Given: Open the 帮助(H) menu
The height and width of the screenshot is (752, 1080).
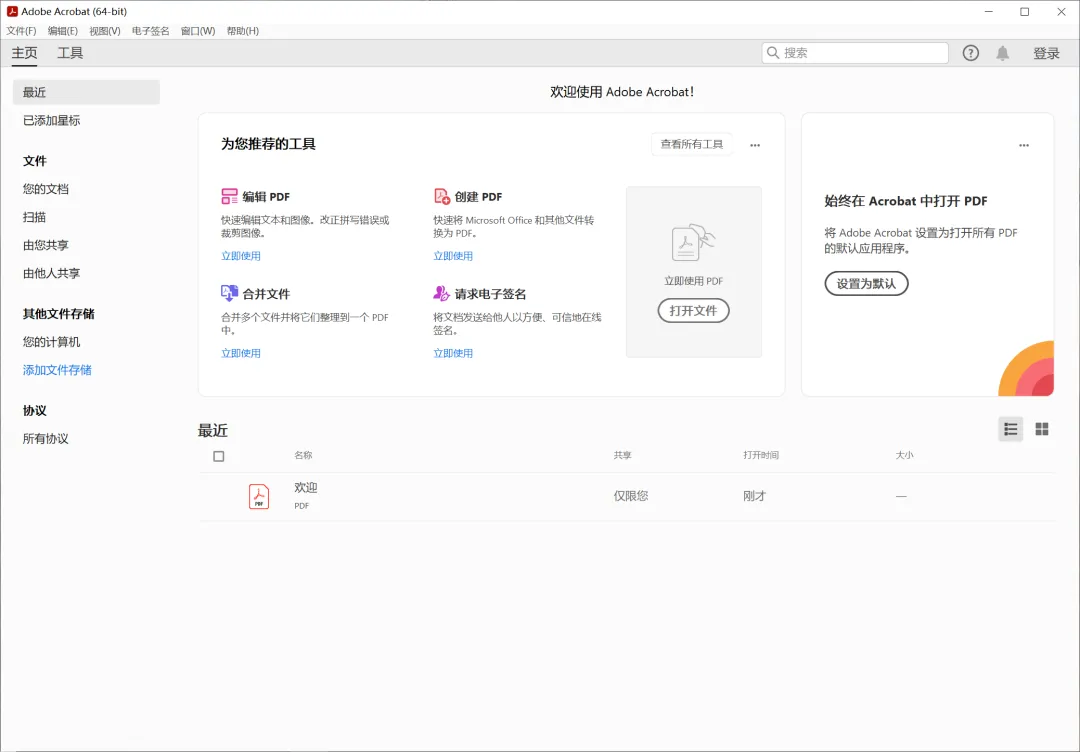Looking at the screenshot, I should click(242, 31).
